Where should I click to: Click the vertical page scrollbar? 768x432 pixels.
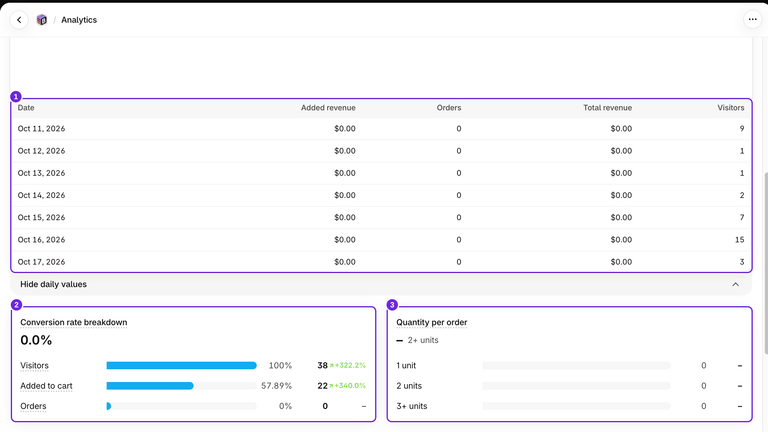(x=765, y=263)
